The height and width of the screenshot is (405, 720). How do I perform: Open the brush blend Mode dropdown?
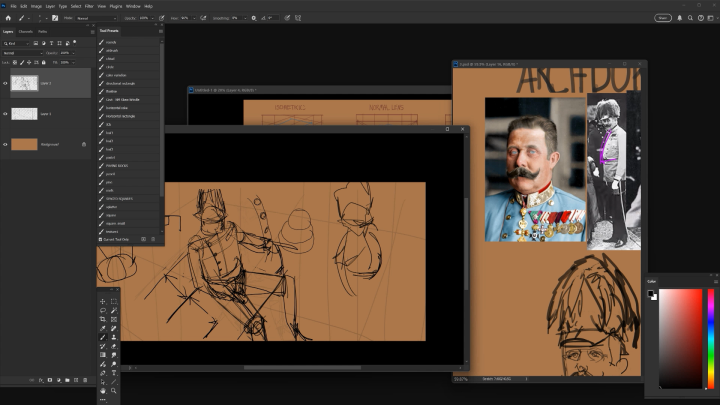(96, 18)
